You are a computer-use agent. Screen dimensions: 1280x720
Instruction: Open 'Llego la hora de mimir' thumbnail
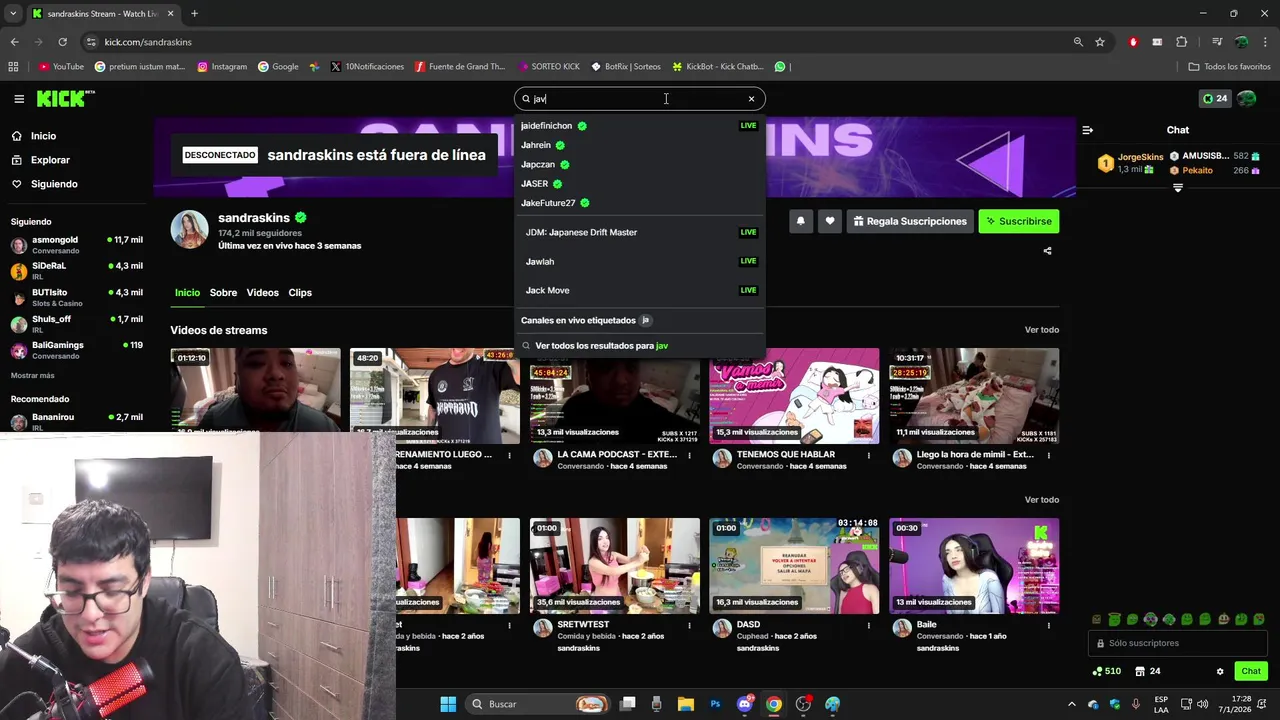[974, 396]
